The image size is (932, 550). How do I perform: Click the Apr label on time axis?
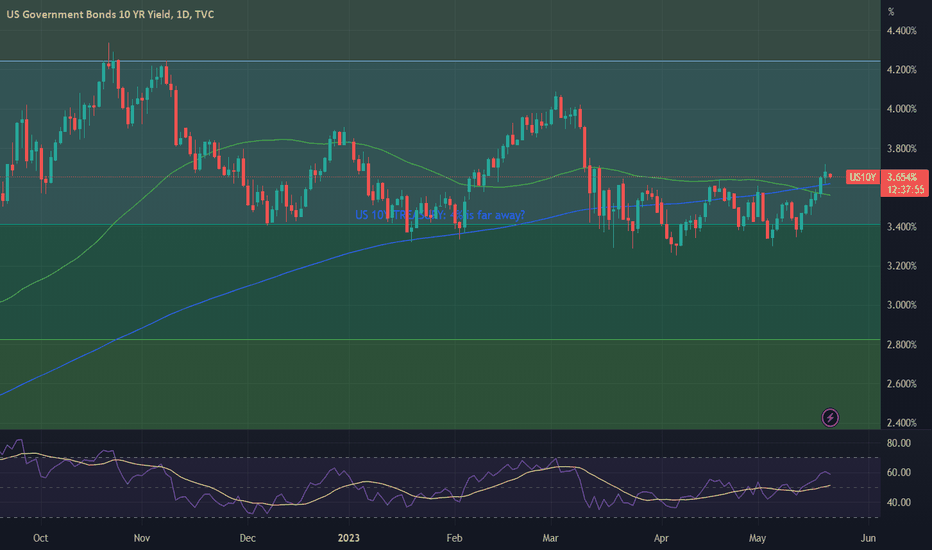click(x=661, y=538)
